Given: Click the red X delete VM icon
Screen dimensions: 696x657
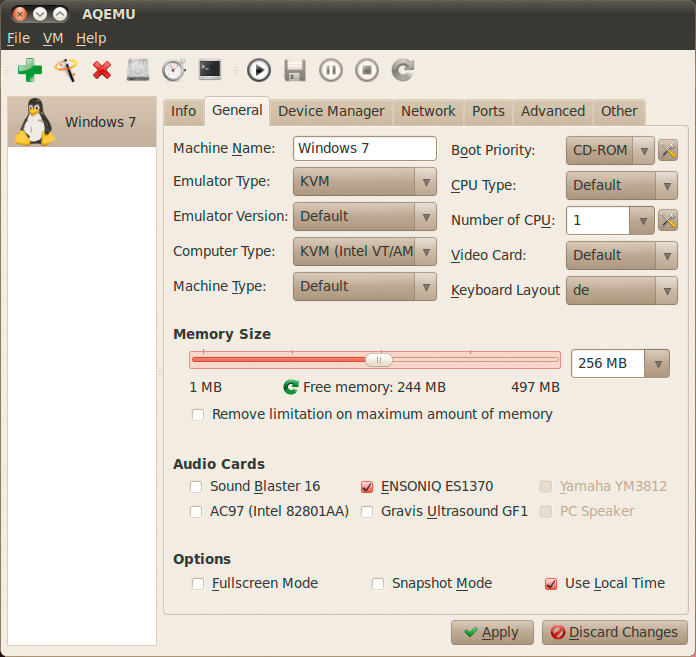Looking at the screenshot, I should coord(101,70).
